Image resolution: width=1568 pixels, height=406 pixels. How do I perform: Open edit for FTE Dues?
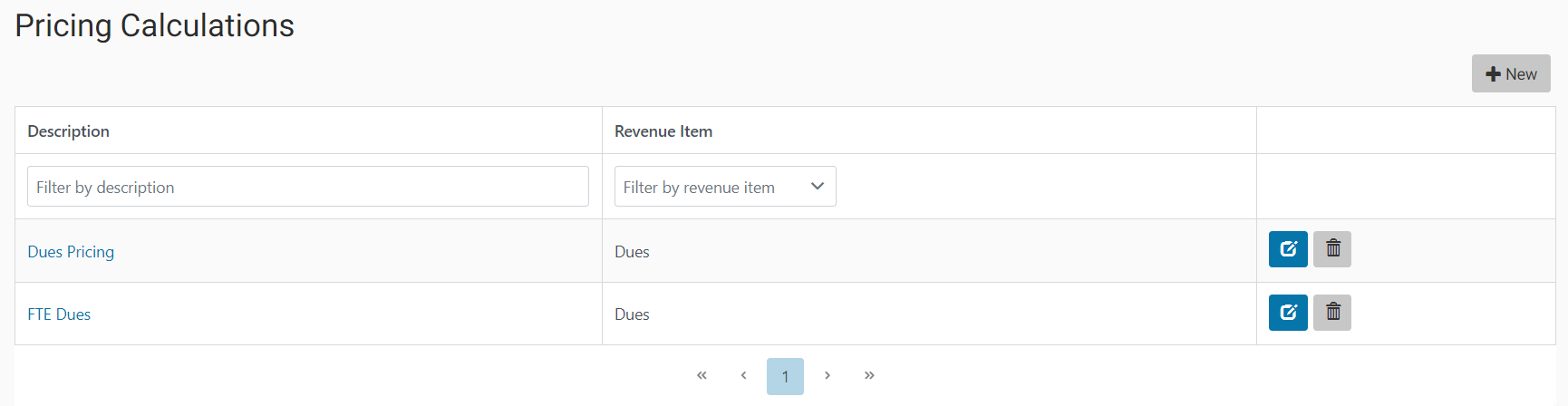(1288, 313)
